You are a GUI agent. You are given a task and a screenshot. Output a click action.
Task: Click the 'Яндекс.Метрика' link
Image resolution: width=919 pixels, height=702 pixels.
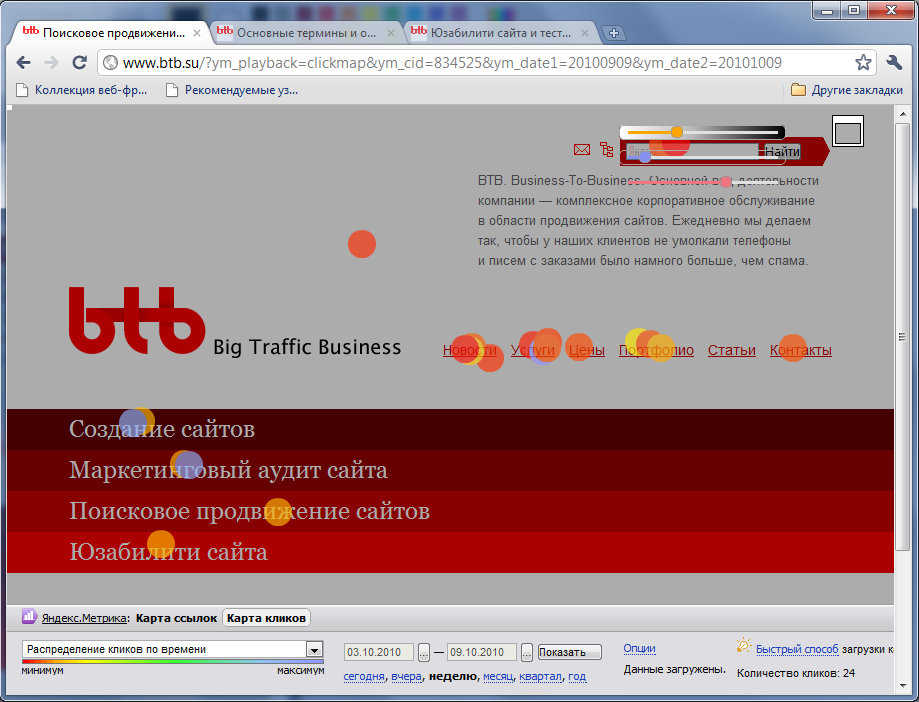pos(84,618)
